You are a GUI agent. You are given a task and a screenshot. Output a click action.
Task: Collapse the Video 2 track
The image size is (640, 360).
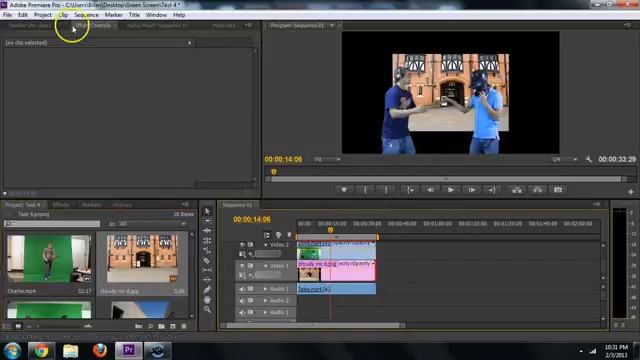pos(266,245)
